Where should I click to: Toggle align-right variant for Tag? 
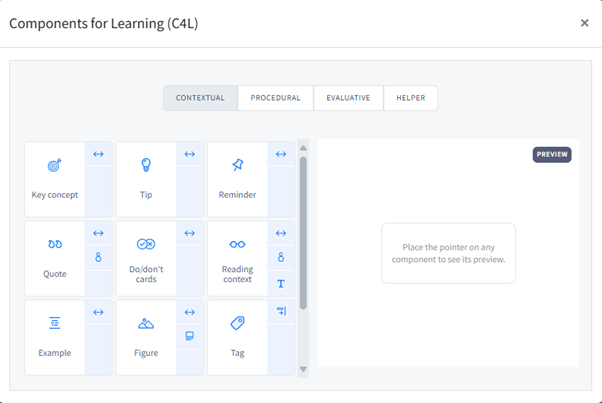281,312
